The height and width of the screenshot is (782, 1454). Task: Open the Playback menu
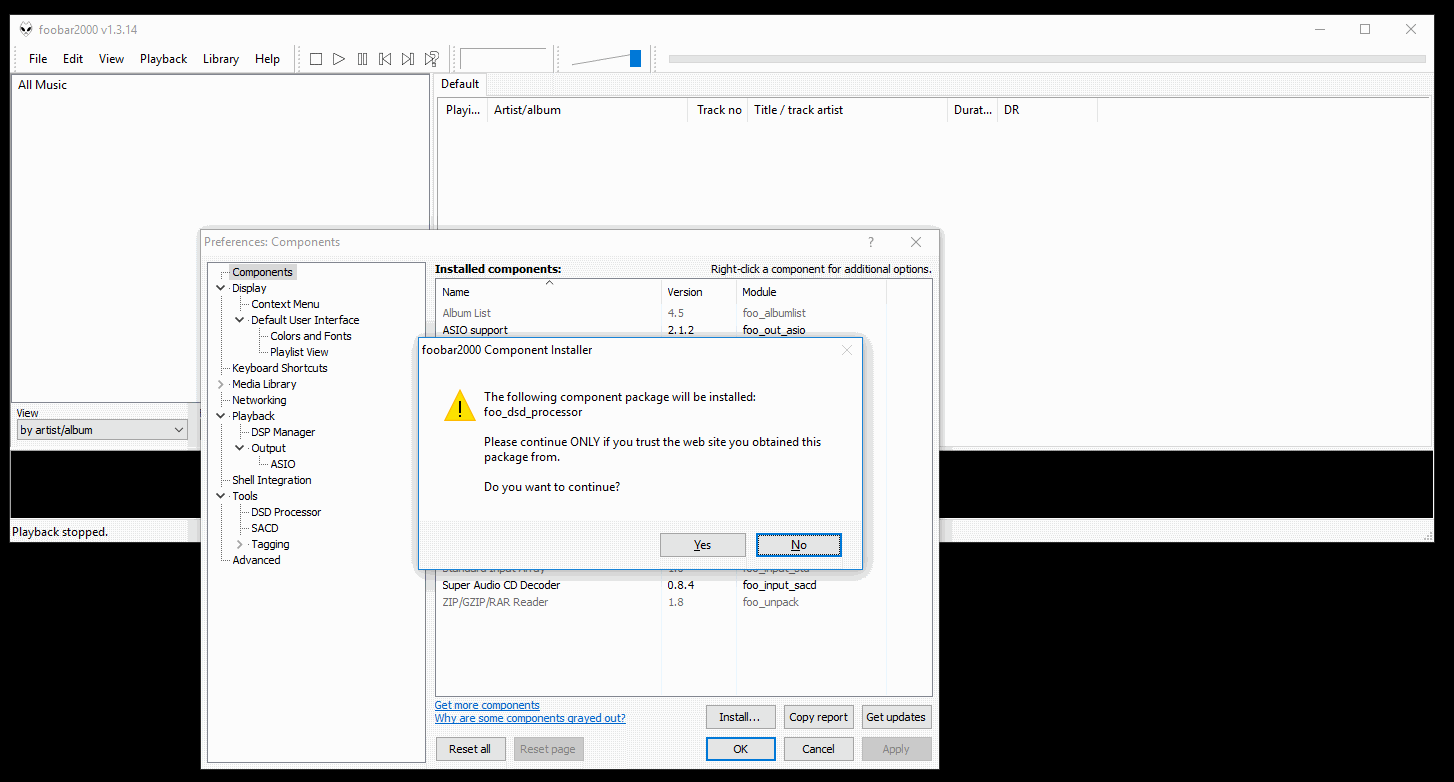point(163,59)
